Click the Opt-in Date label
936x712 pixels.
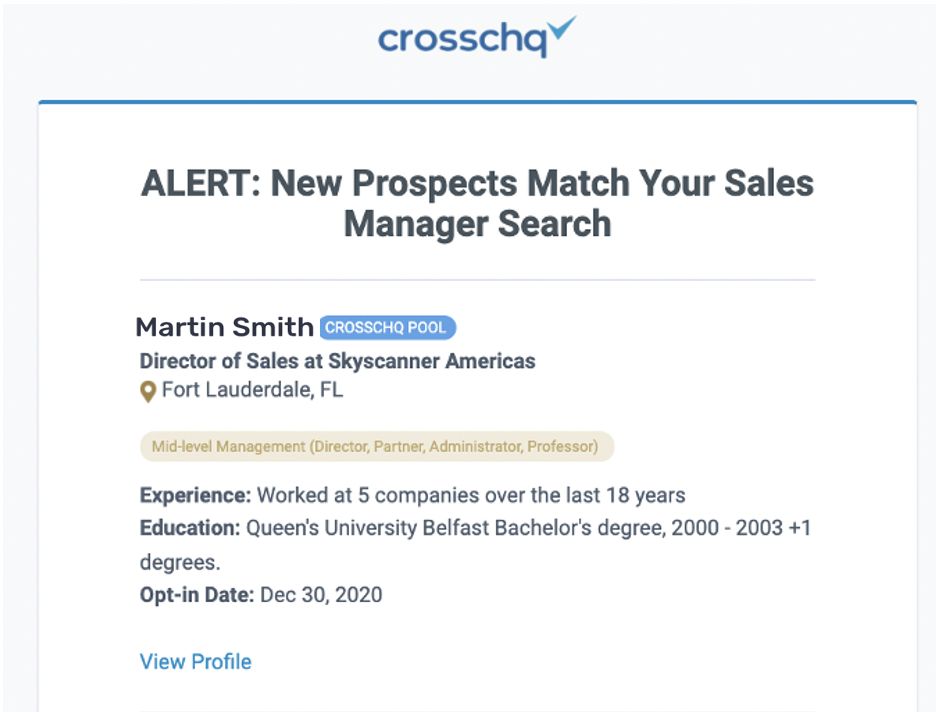click(x=197, y=595)
